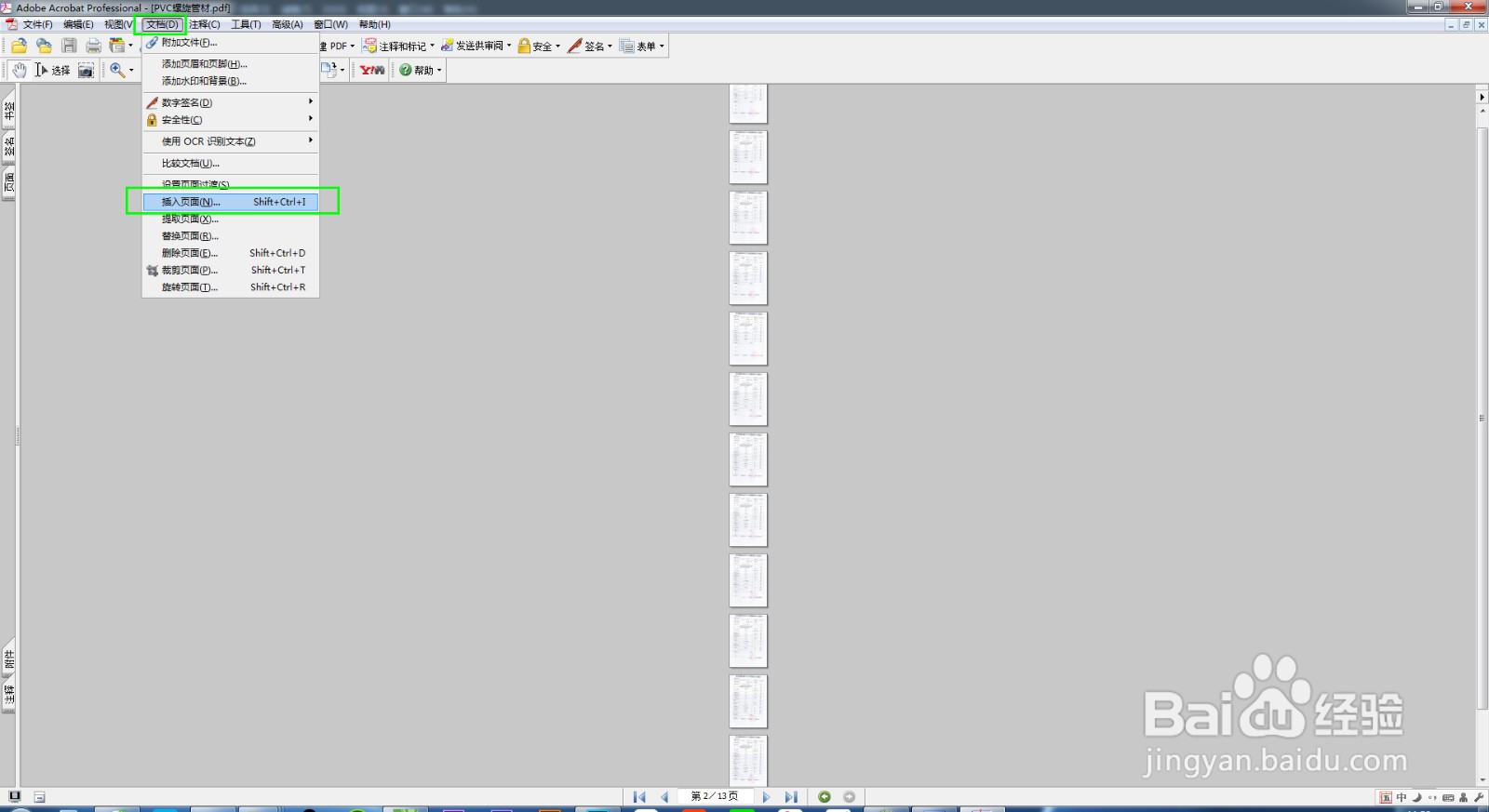Click the grey Next View button
The height and width of the screenshot is (812, 1489).
(849, 797)
